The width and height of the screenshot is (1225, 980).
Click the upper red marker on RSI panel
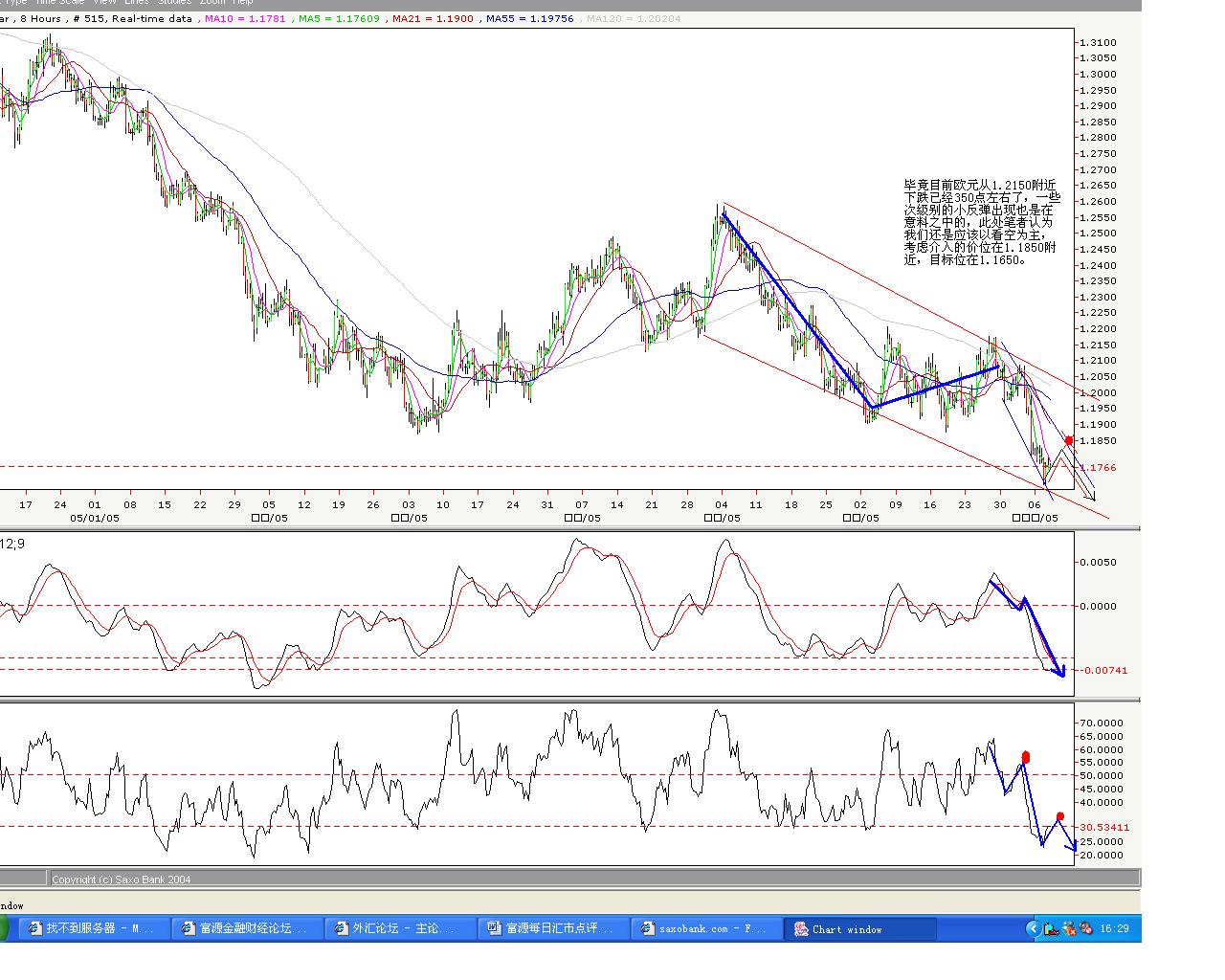1026,757
